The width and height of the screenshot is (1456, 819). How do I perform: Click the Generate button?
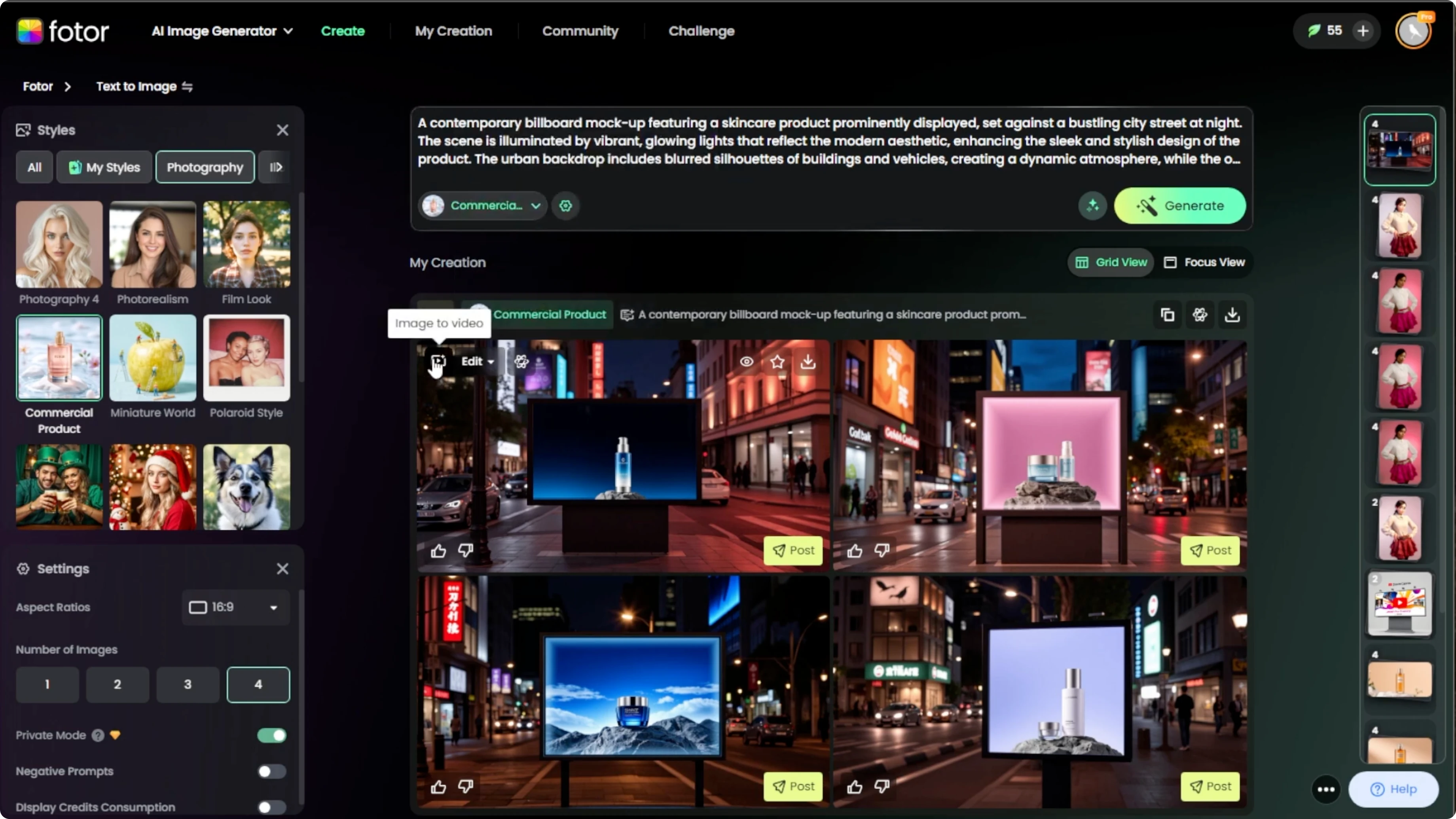[1179, 206]
